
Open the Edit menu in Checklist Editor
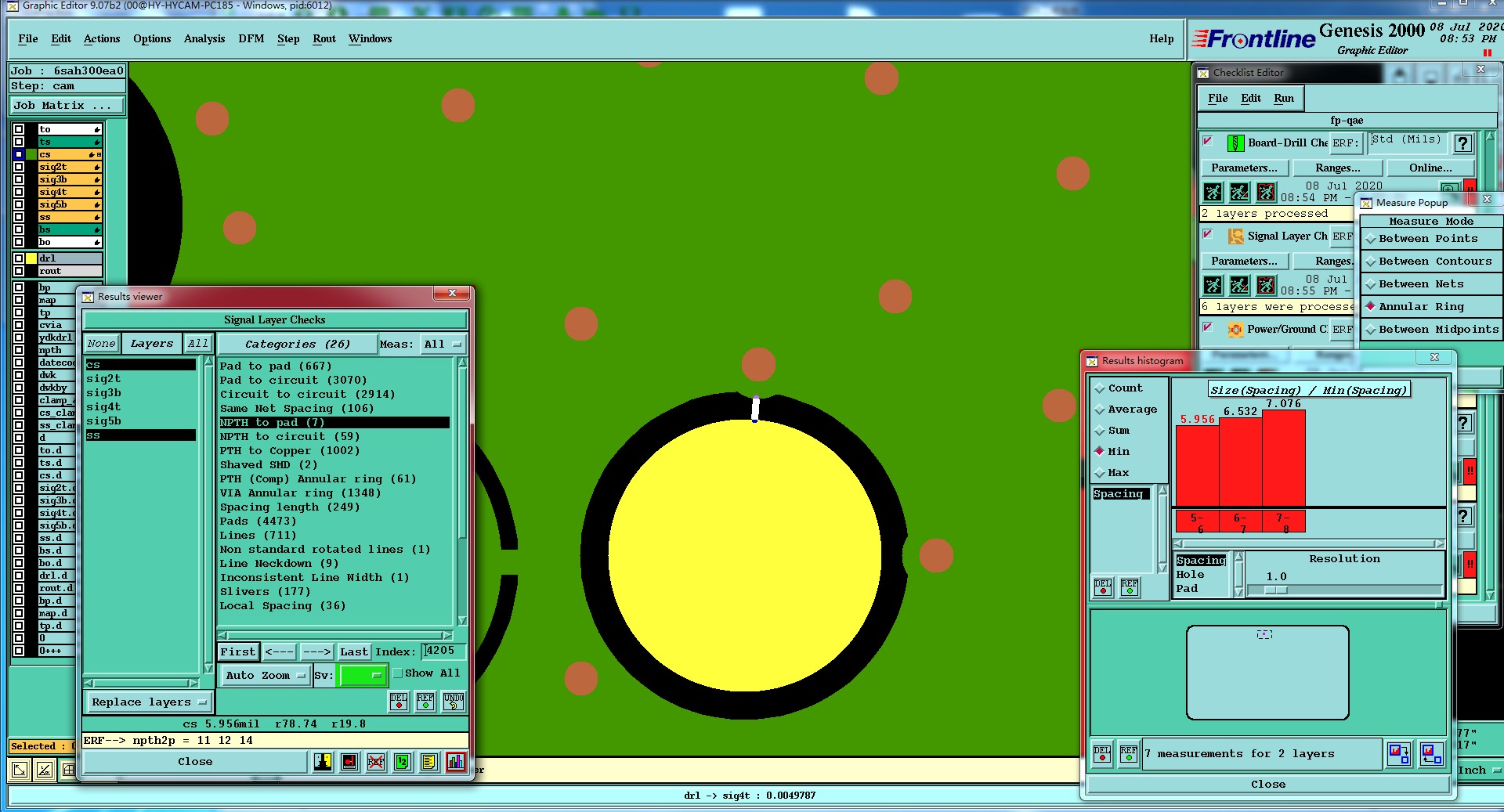coord(1251,99)
